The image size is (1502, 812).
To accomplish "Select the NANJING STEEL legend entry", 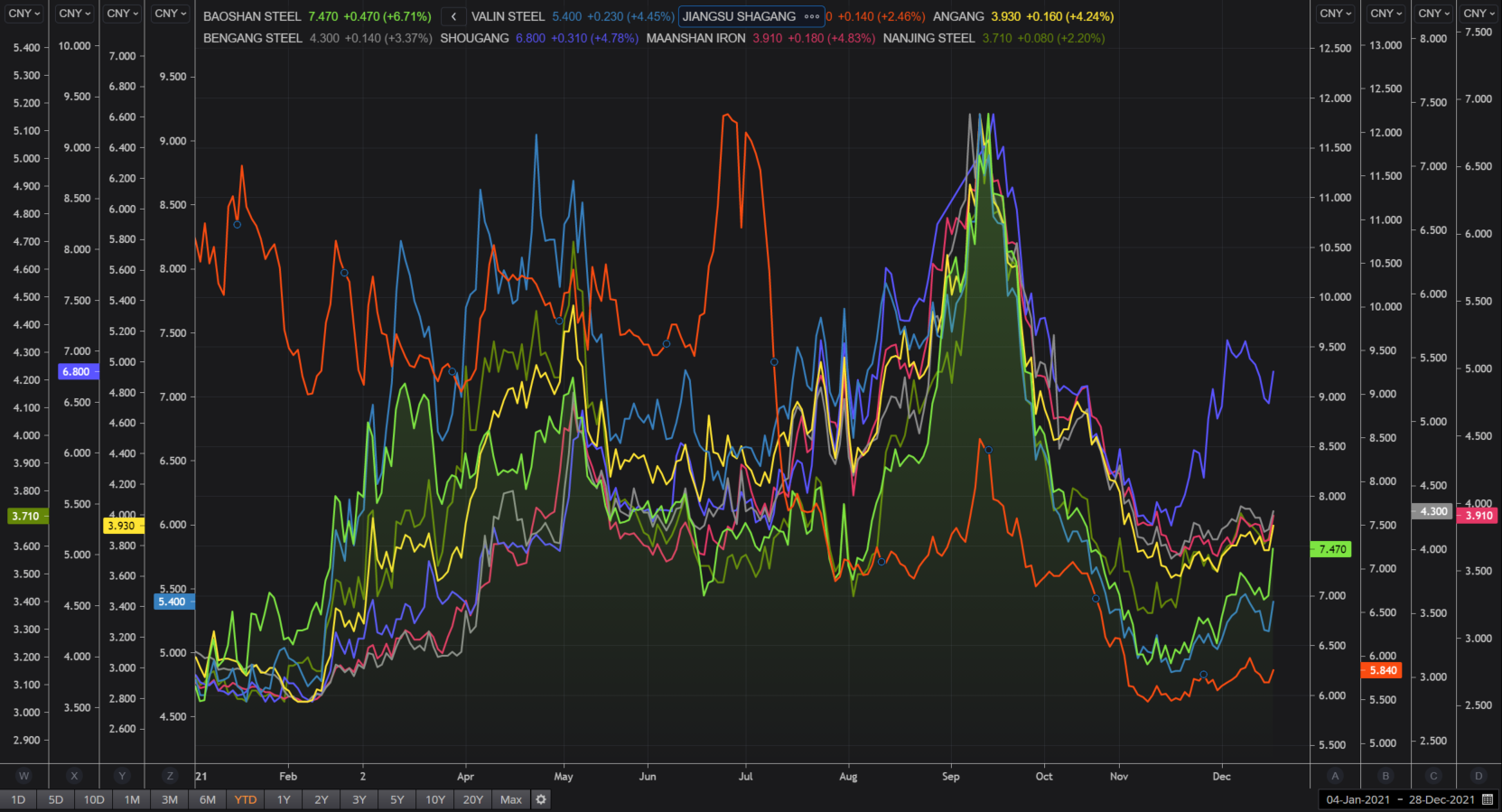I will pos(928,38).
